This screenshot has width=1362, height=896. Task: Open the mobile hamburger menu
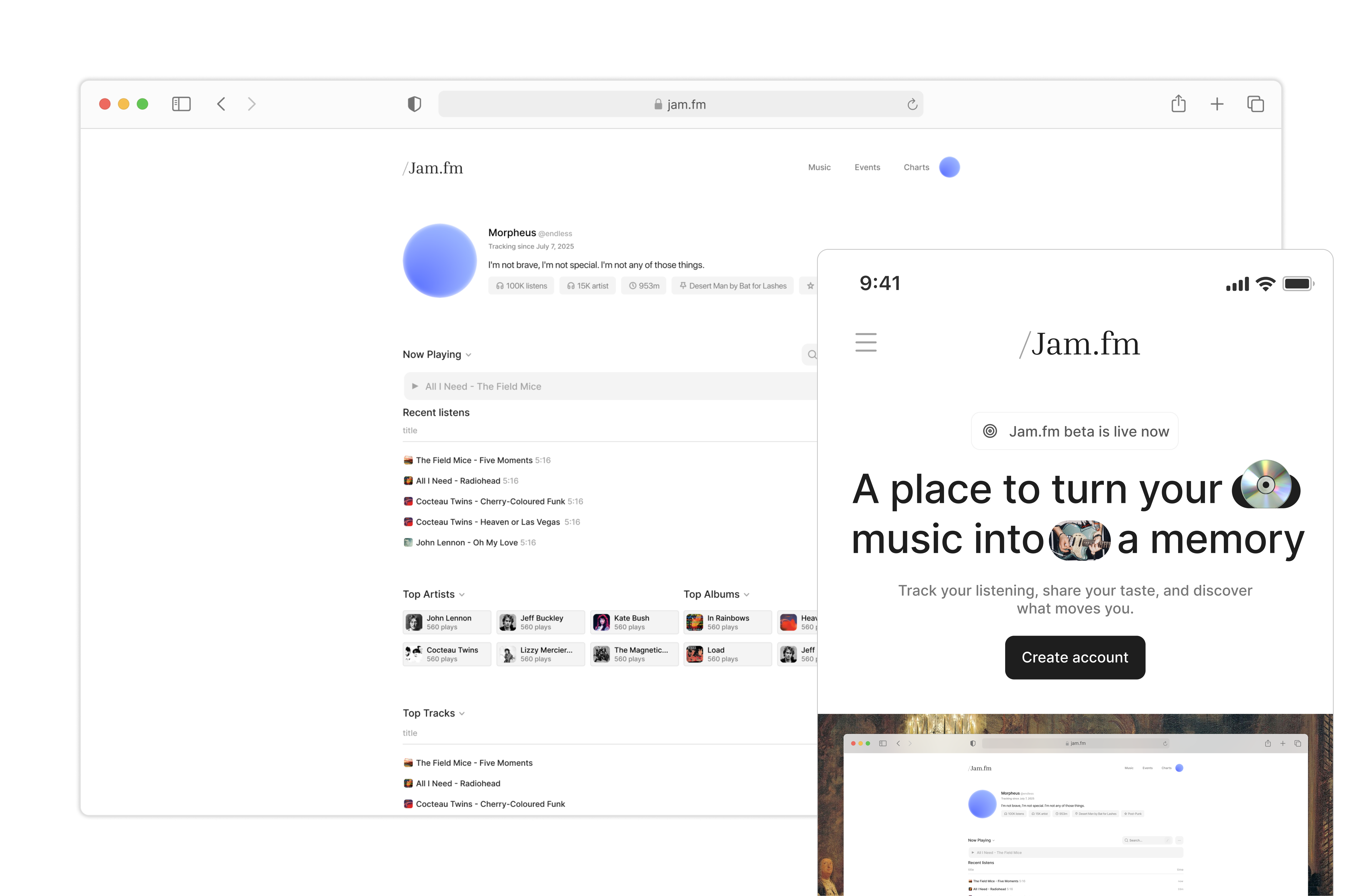point(865,342)
